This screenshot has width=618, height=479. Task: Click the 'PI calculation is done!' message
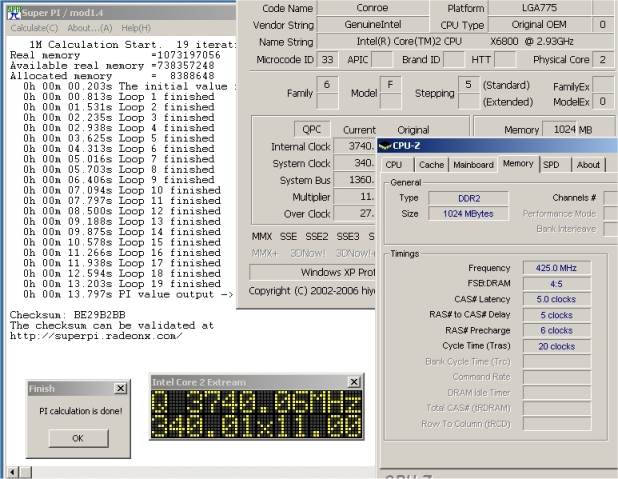tap(81, 411)
